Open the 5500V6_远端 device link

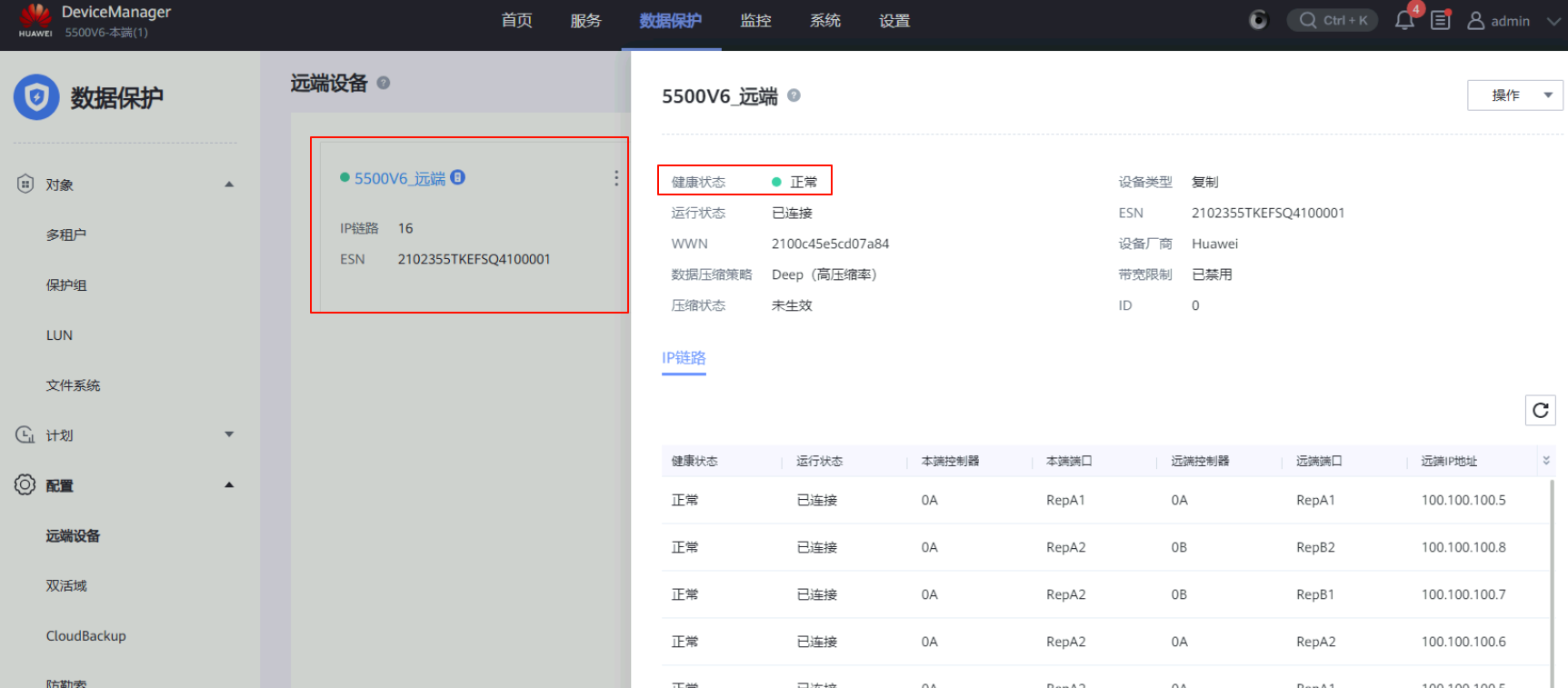399,178
